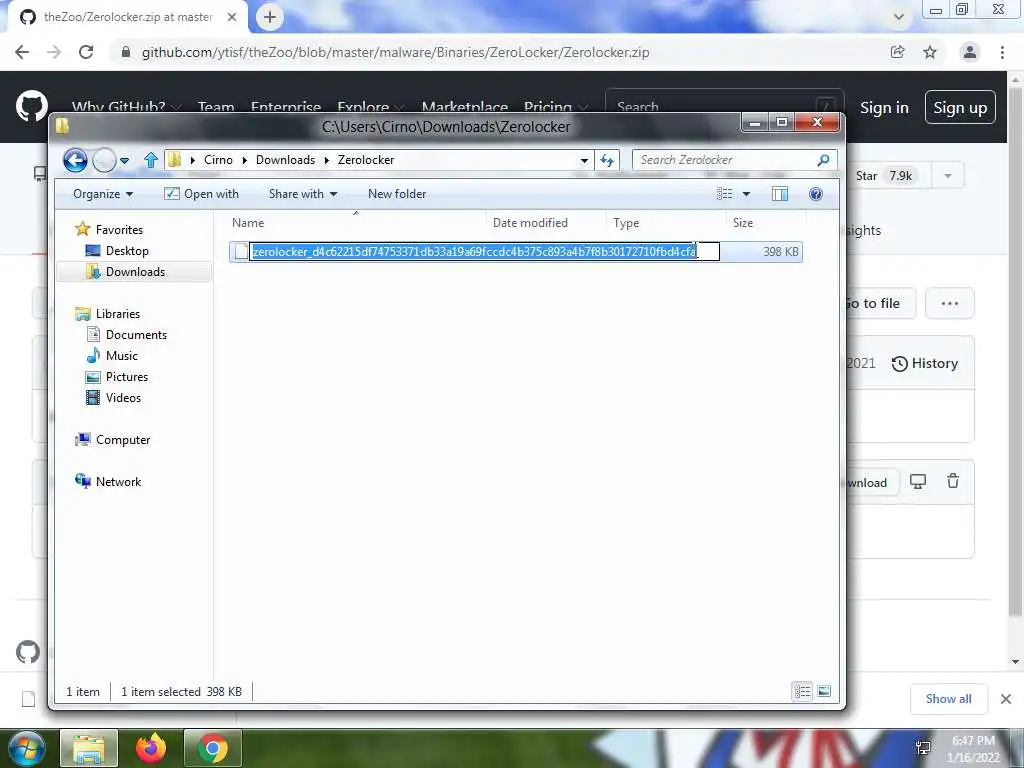Expand the address bar history dropdown
The width and height of the screenshot is (1024, 768).
(x=584, y=160)
